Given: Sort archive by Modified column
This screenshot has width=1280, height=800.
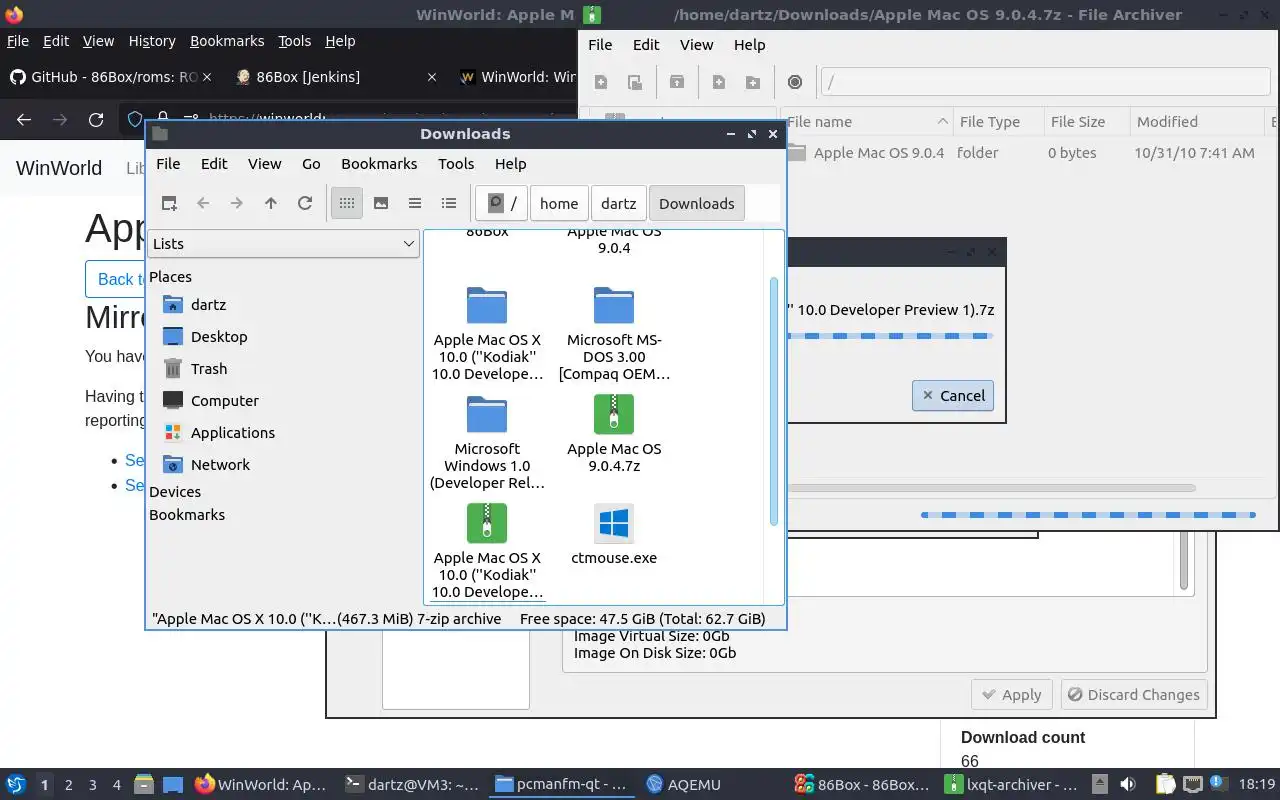Looking at the screenshot, I should 1198,122.
